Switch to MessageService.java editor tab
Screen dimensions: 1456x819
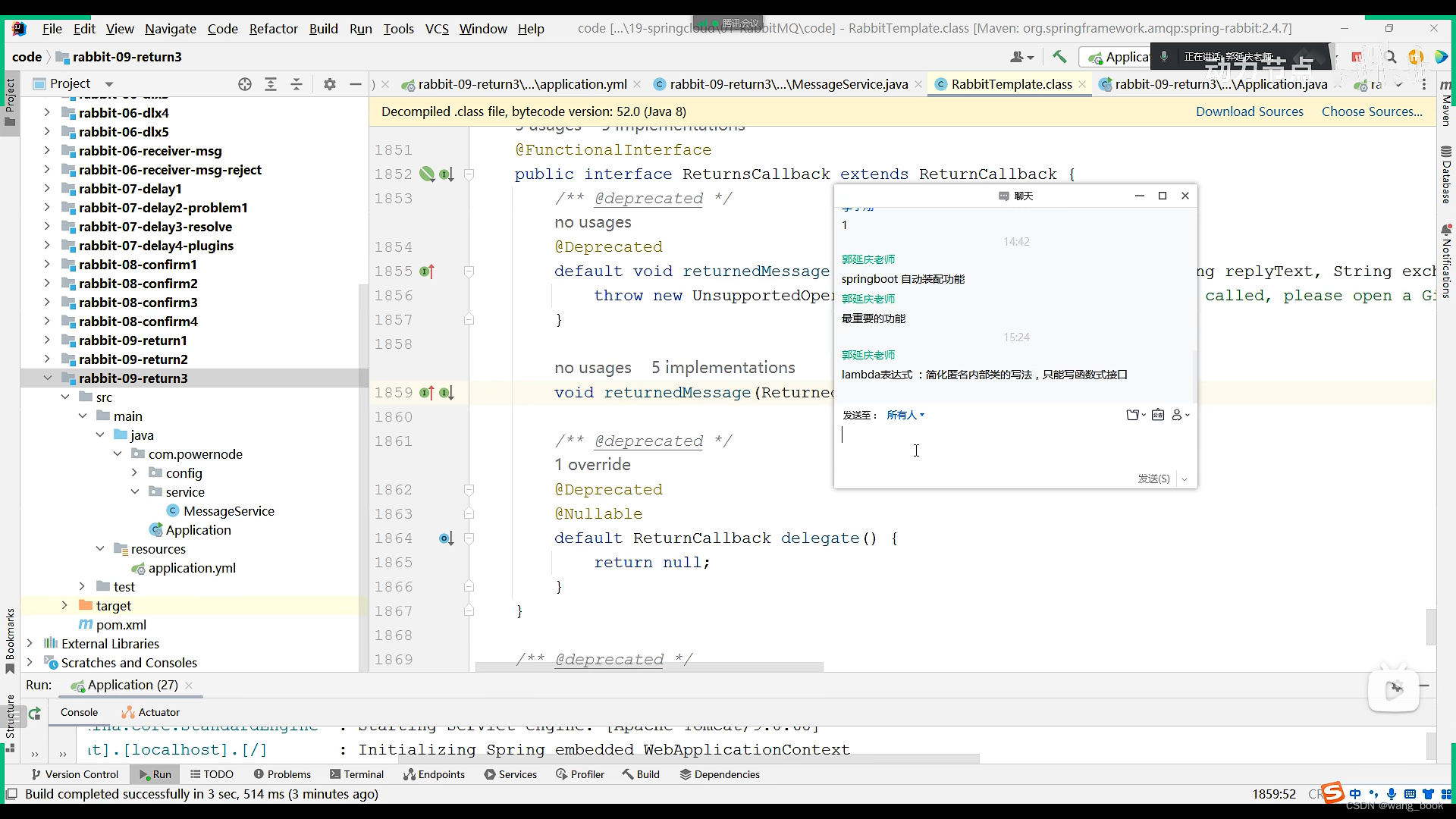click(788, 84)
